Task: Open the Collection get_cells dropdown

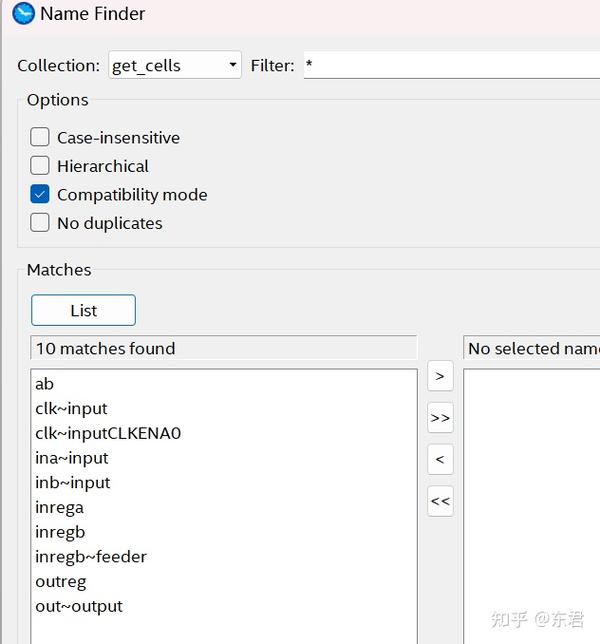Action: click(x=175, y=65)
